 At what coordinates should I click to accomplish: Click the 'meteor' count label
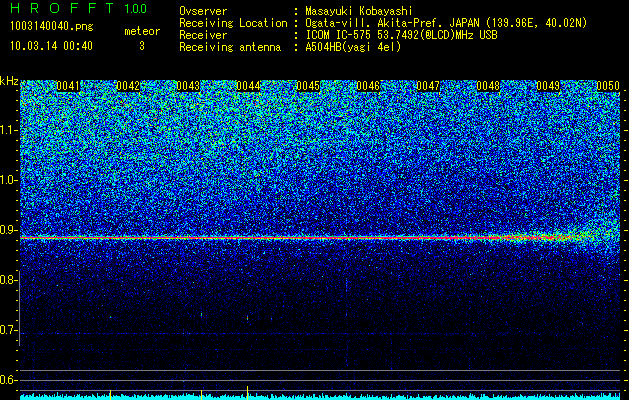tap(142, 31)
